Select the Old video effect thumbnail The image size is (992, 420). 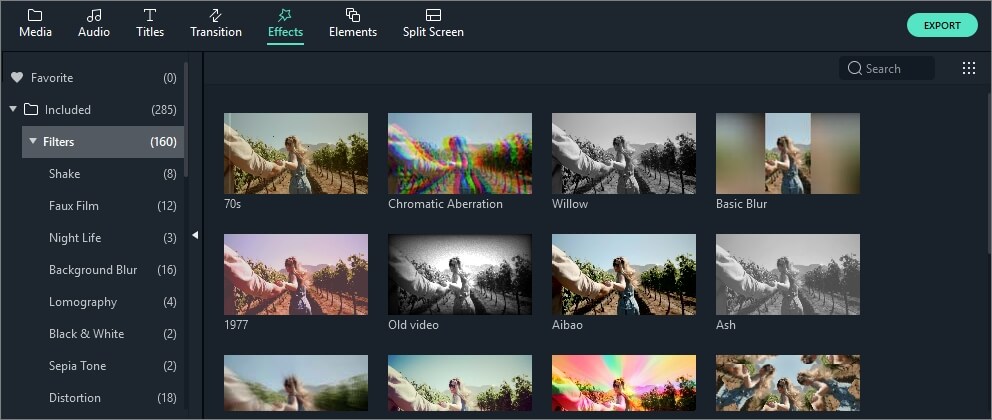point(459,274)
